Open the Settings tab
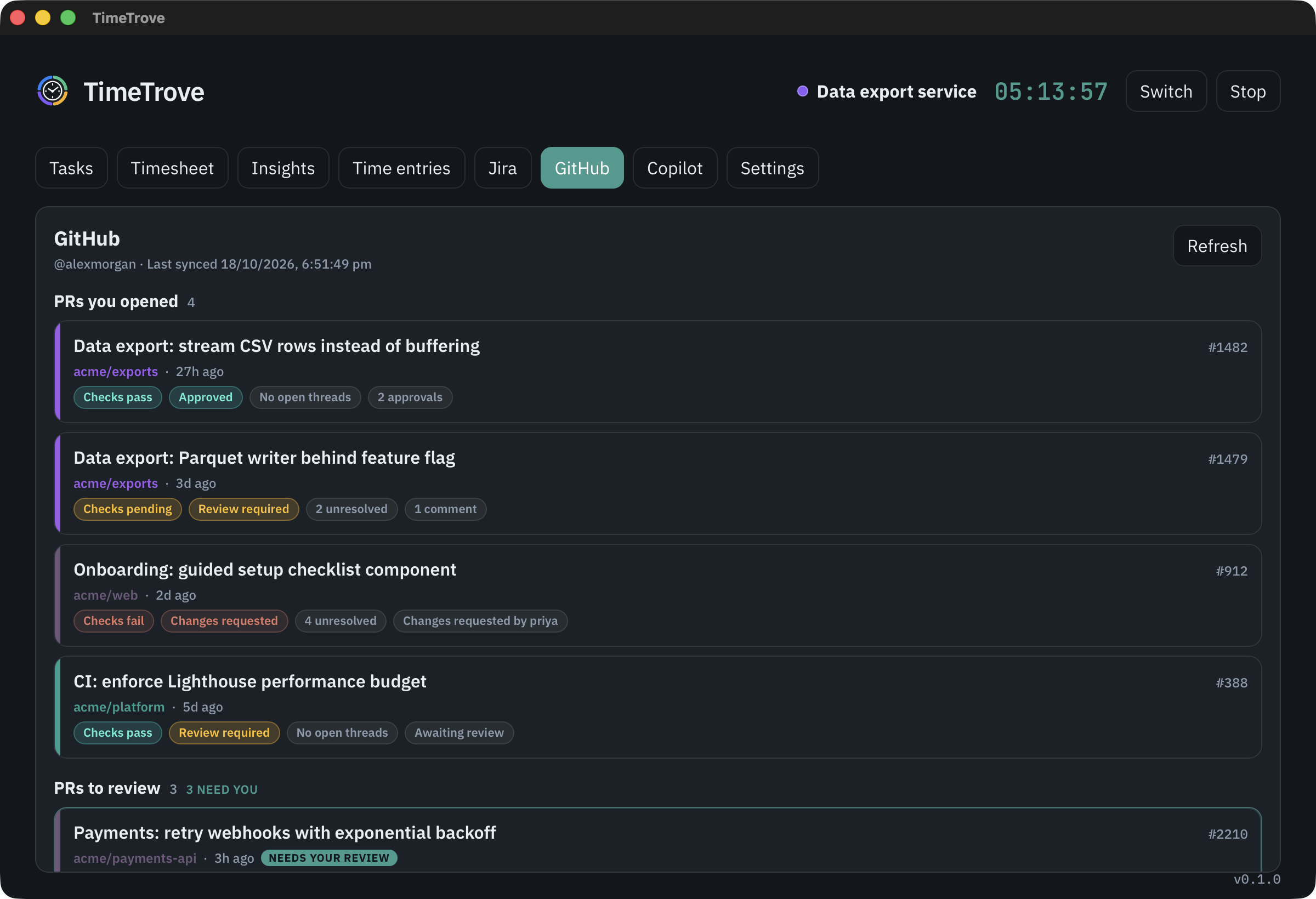The height and width of the screenshot is (899, 1316). [773, 168]
